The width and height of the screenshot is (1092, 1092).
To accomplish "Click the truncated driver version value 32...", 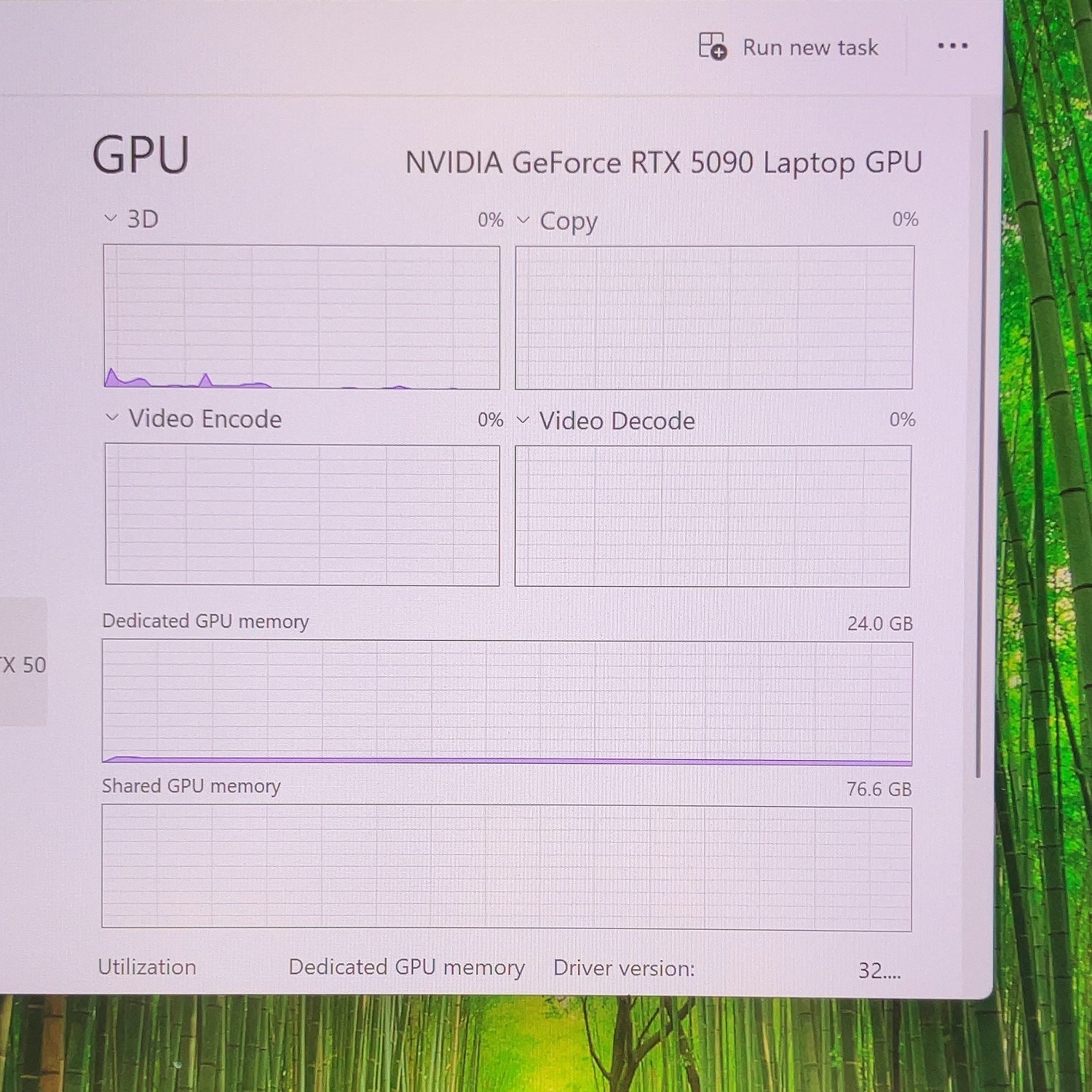I will click(x=879, y=970).
